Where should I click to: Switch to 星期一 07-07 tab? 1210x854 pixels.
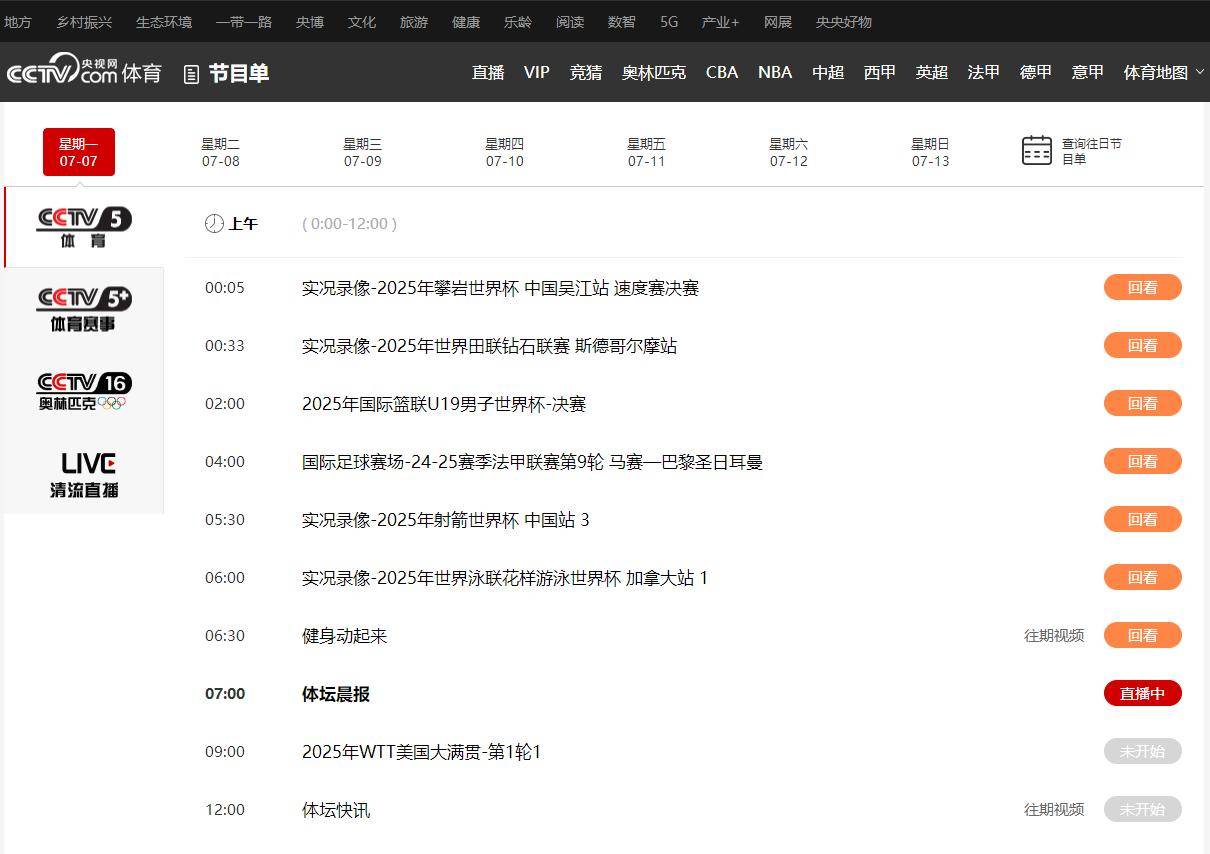point(79,152)
